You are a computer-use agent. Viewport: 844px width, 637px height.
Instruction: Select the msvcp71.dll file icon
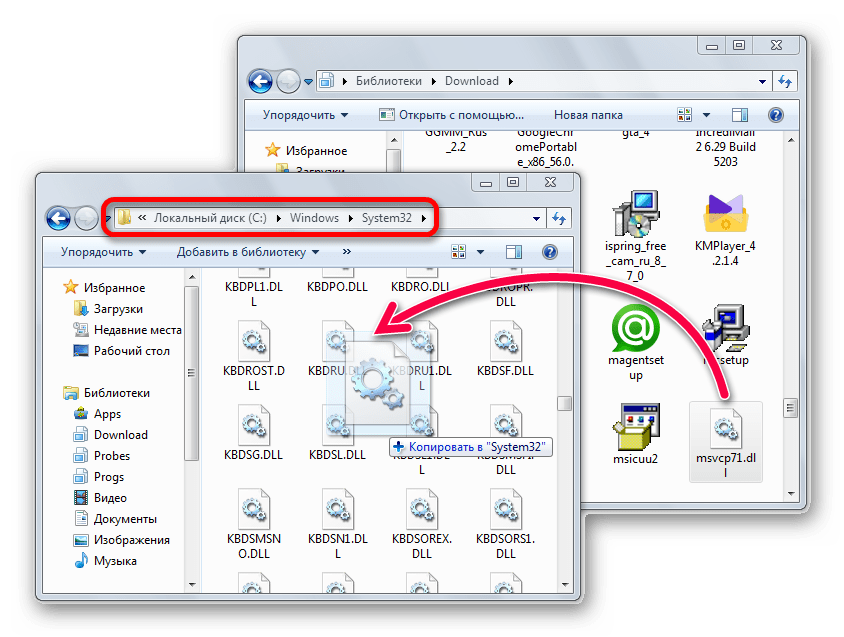726,430
